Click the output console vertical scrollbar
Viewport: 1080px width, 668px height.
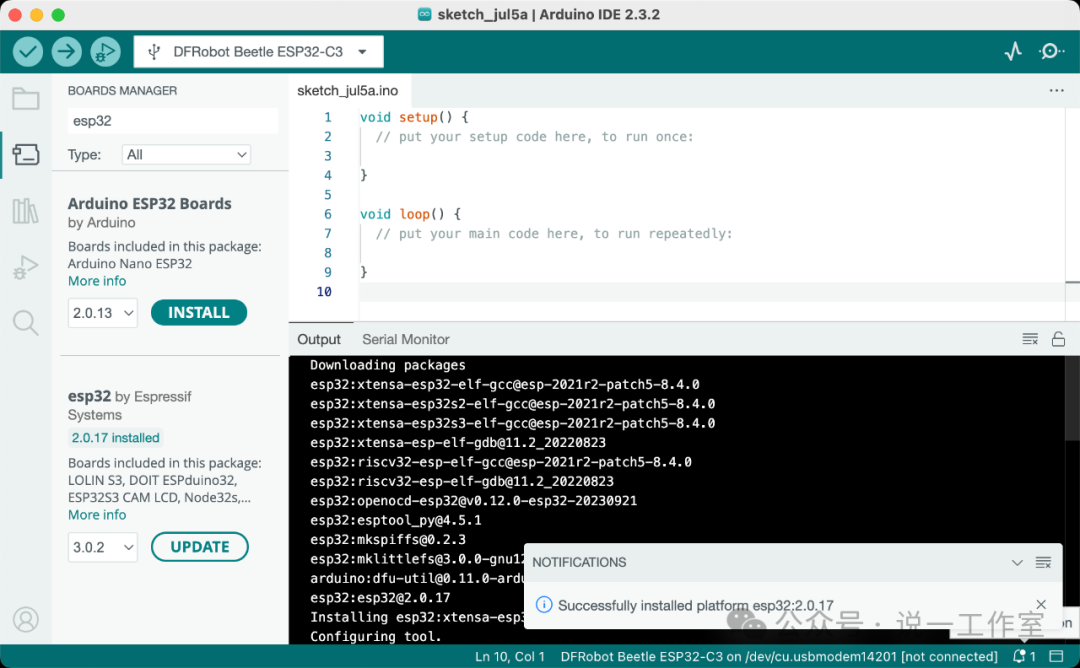click(x=1072, y=399)
